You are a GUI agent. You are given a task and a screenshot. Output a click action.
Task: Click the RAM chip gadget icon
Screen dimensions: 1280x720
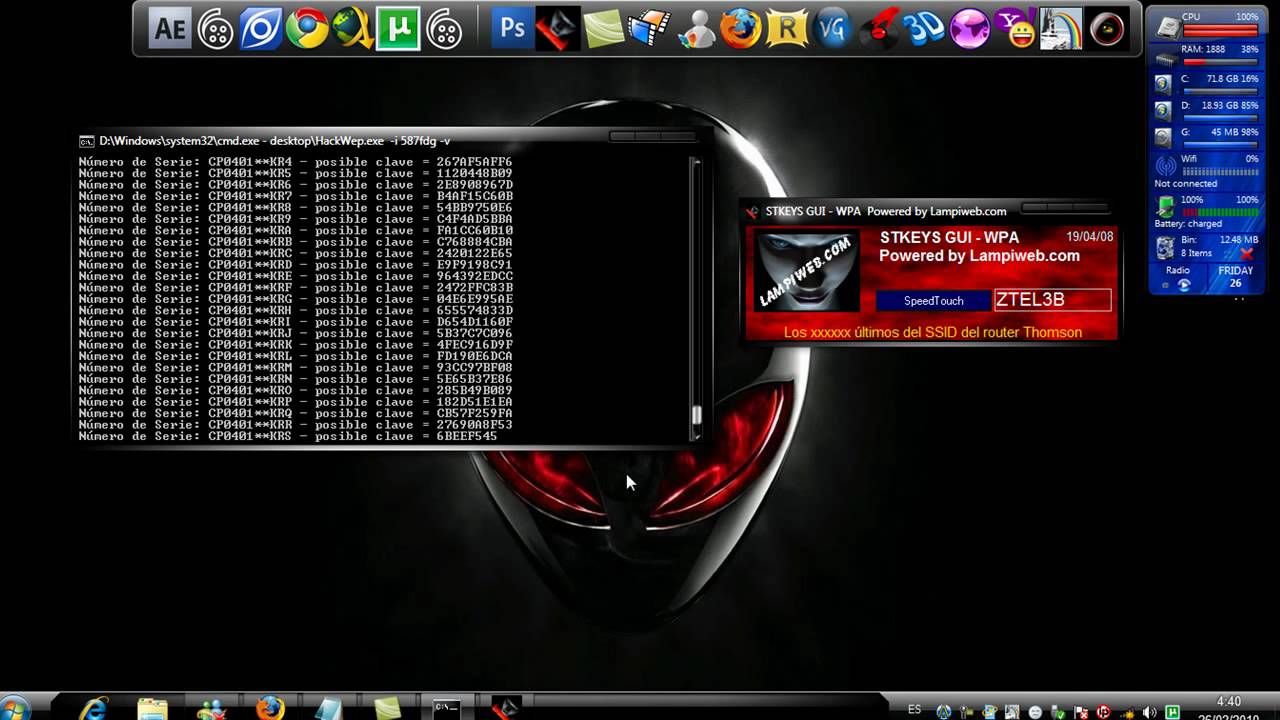(x=1165, y=58)
